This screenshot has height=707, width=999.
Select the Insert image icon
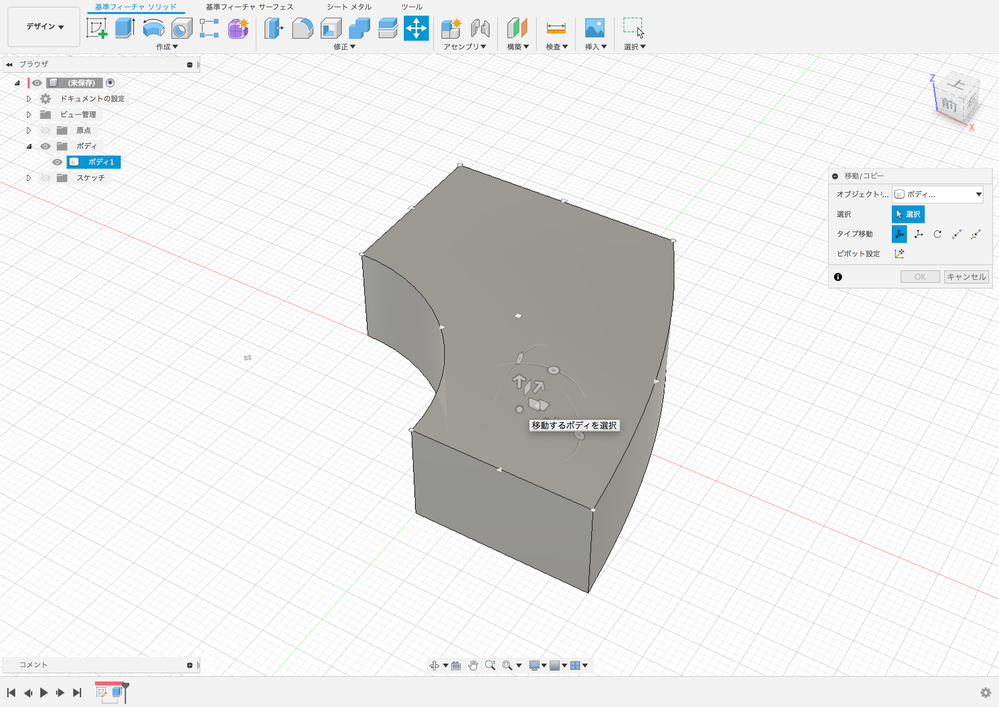[x=594, y=28]
